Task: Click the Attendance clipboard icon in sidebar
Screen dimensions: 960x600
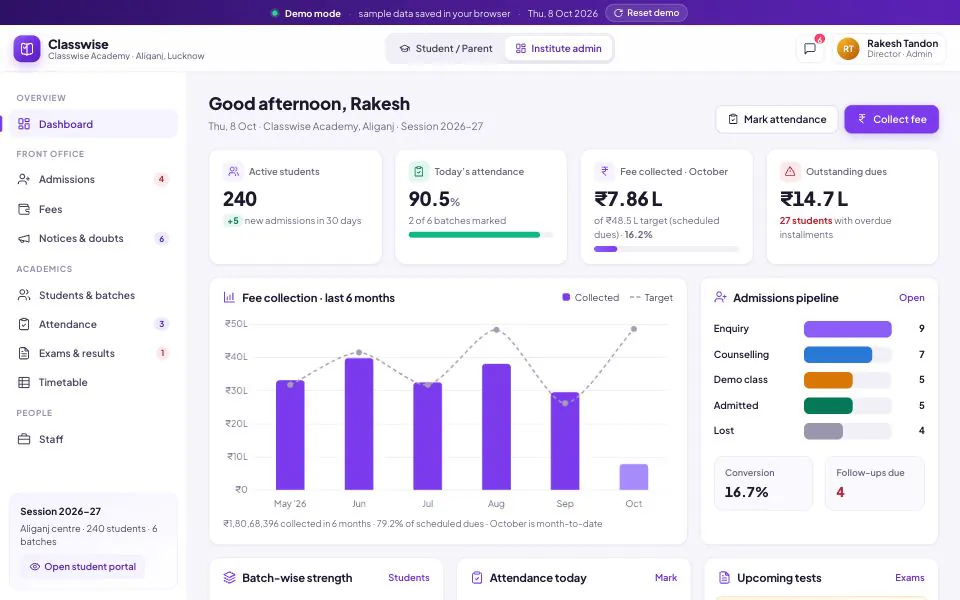Action: pyautogui.click(x=24, y=324)
